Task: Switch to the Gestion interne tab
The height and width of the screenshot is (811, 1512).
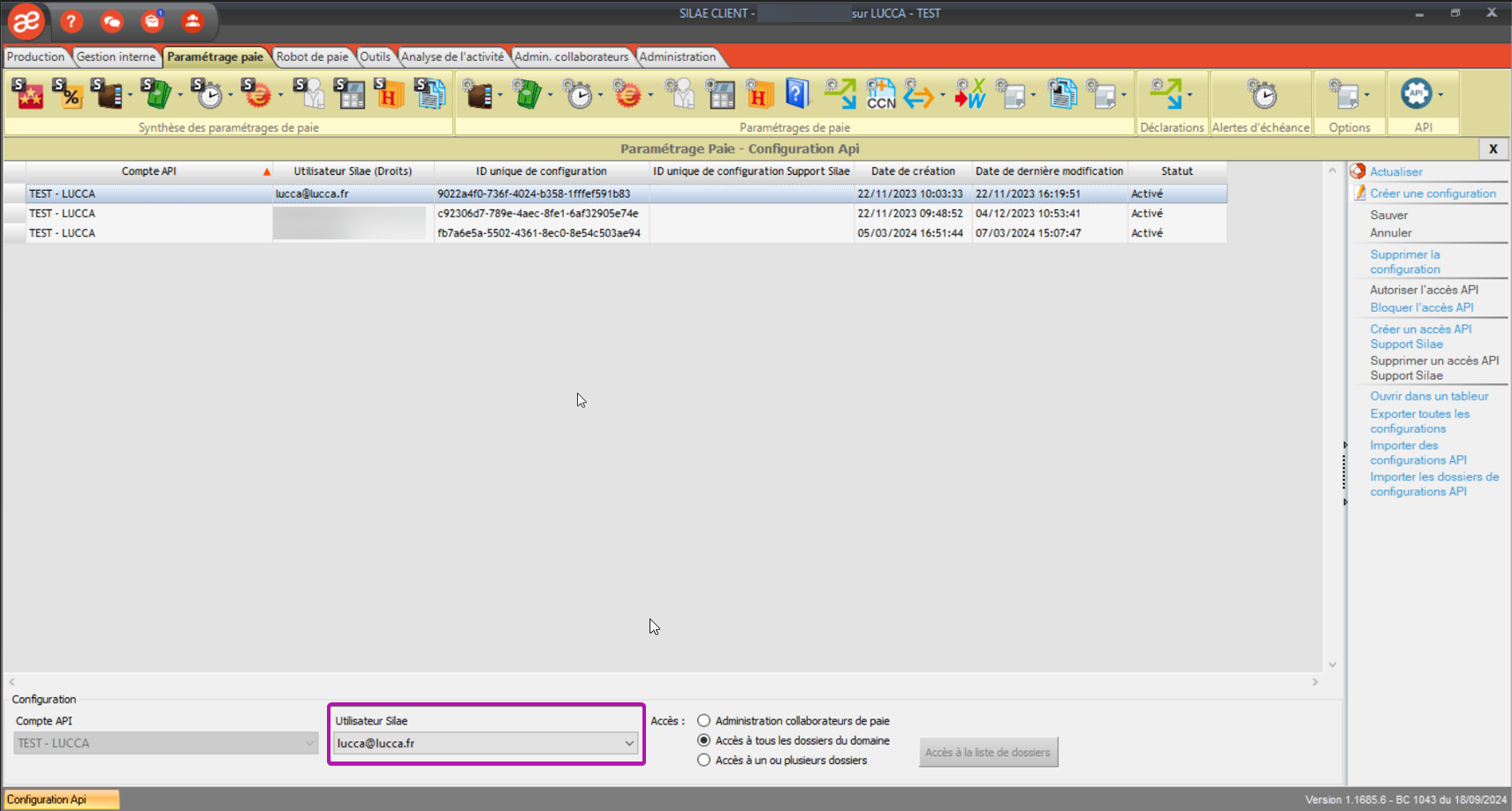Action: [x=116, y=57]
